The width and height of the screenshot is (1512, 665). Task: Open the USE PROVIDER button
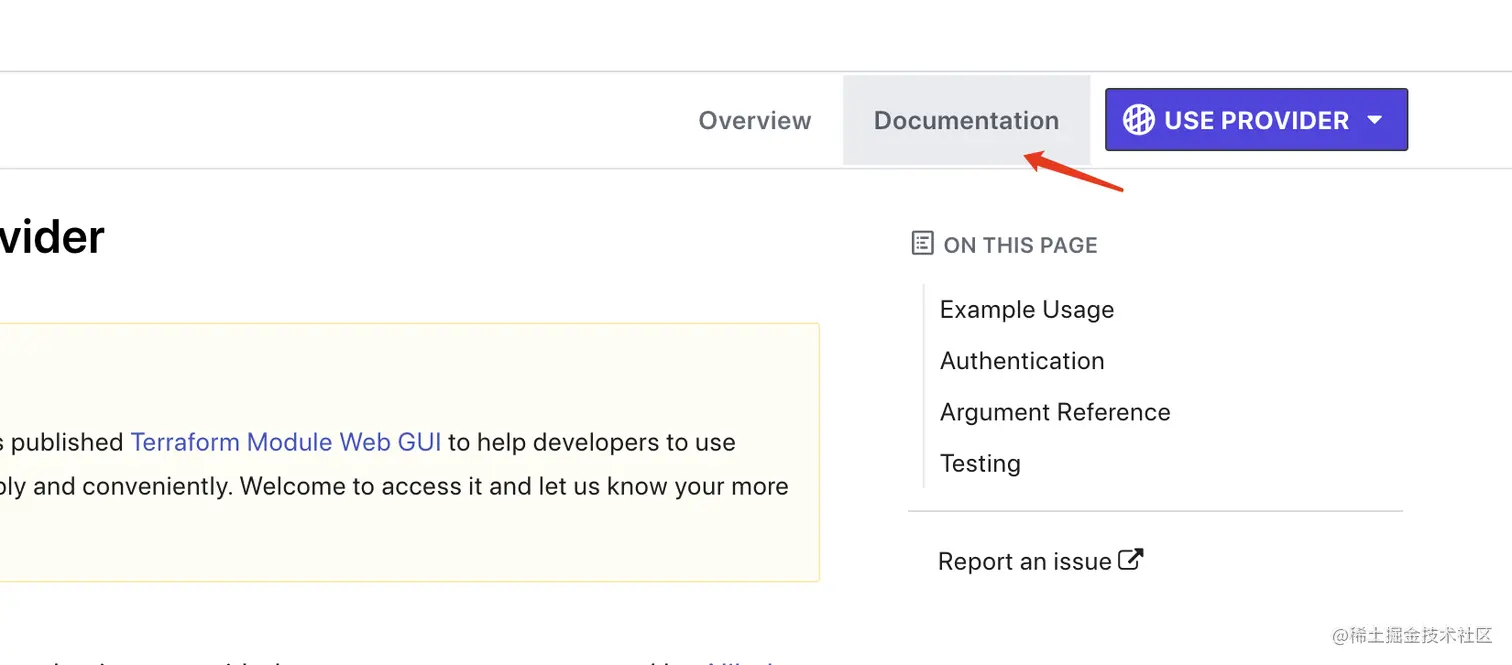pos(1256,120)
